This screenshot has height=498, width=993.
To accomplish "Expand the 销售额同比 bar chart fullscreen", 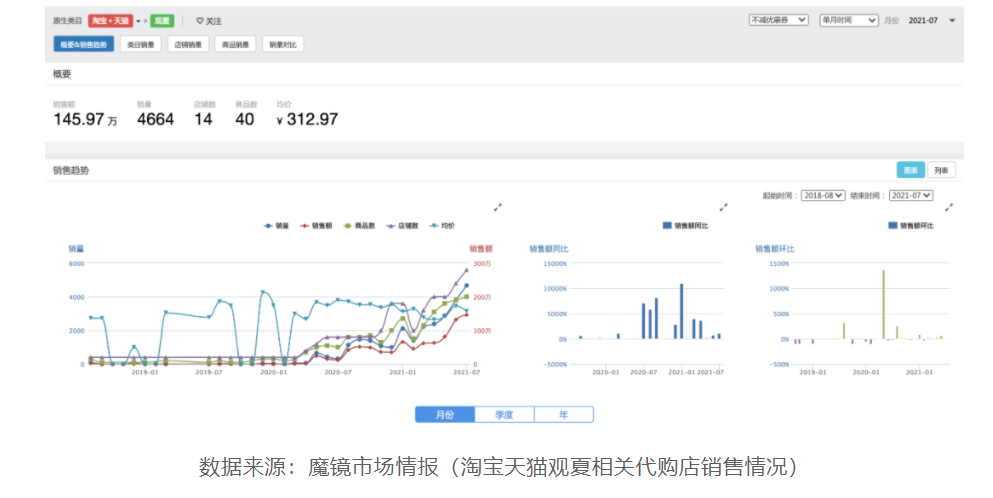I will pyautogui.click(x=723, y=207).
